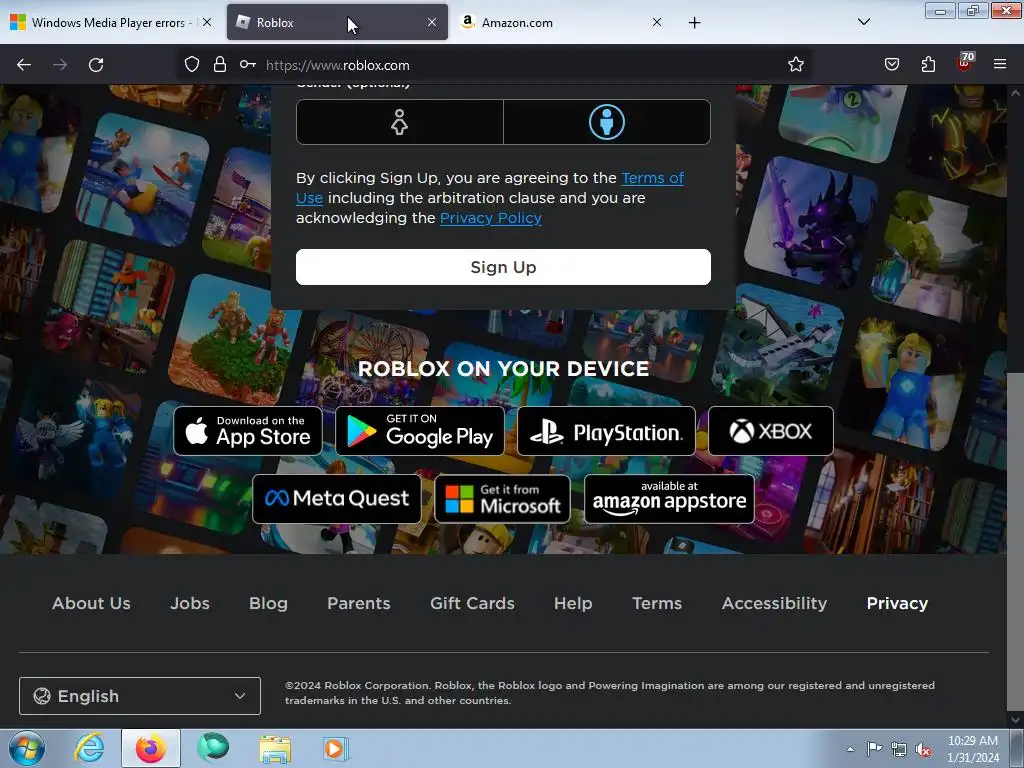Viewport: 1024px width, 768px height.
Task: Open Privacy footer link
Action: (x=897, y=603)
